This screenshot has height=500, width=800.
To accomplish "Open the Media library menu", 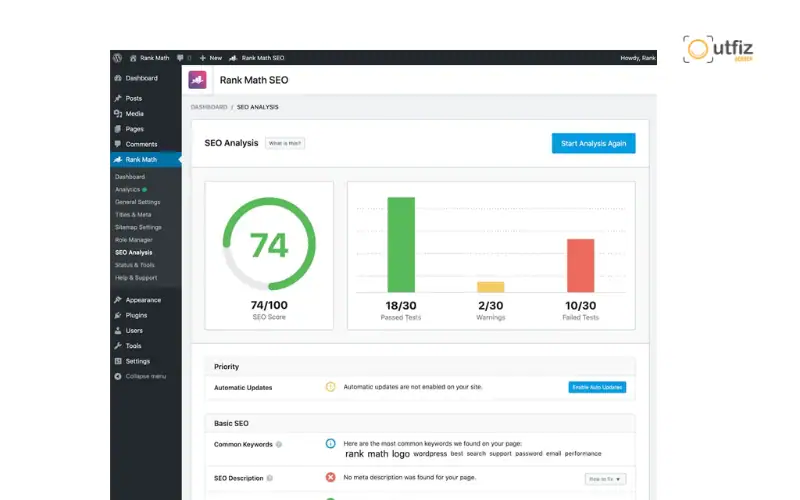I will click(129, 113).
